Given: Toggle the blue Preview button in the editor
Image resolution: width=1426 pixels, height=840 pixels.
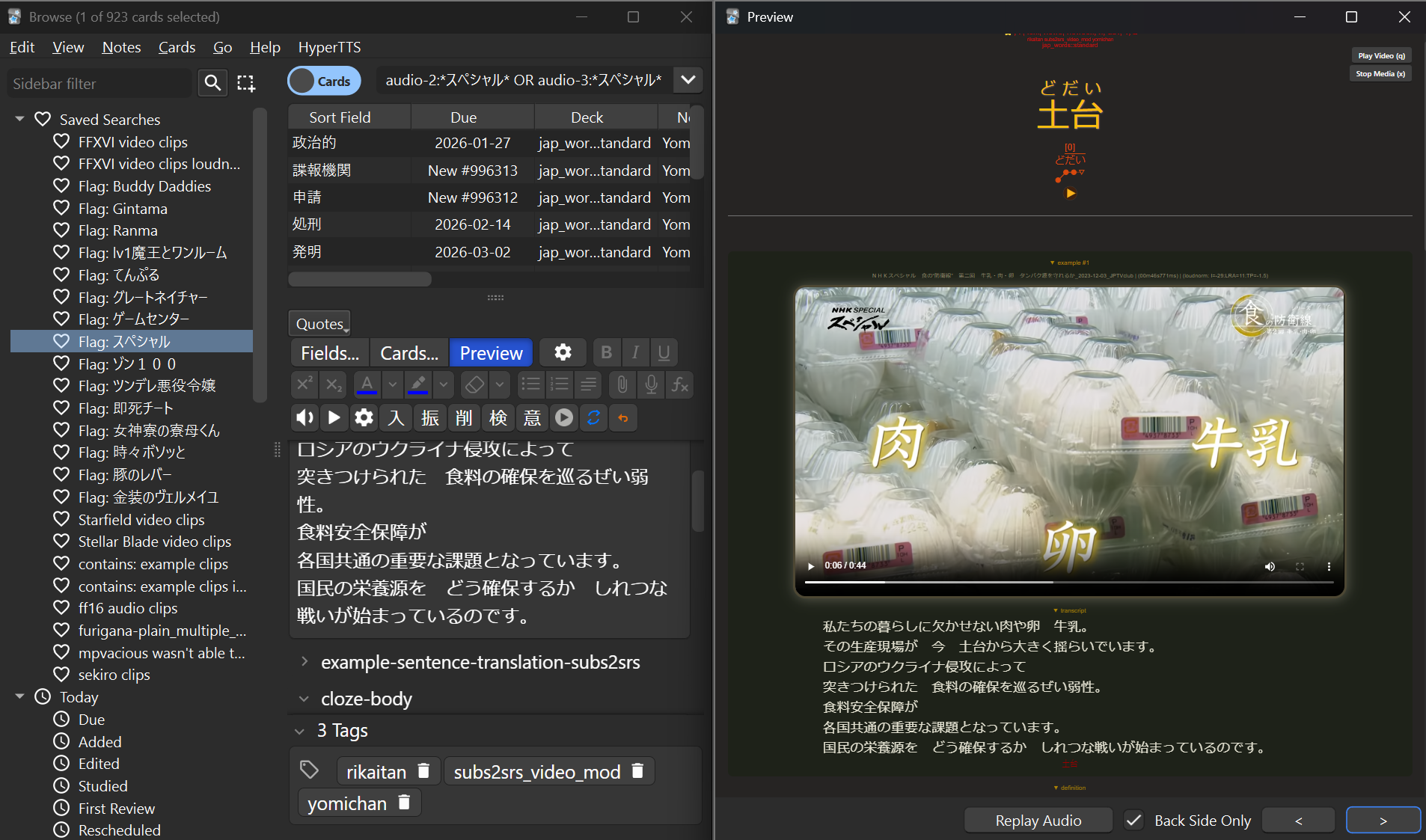Looking at the screenshot, I should 491,352.
